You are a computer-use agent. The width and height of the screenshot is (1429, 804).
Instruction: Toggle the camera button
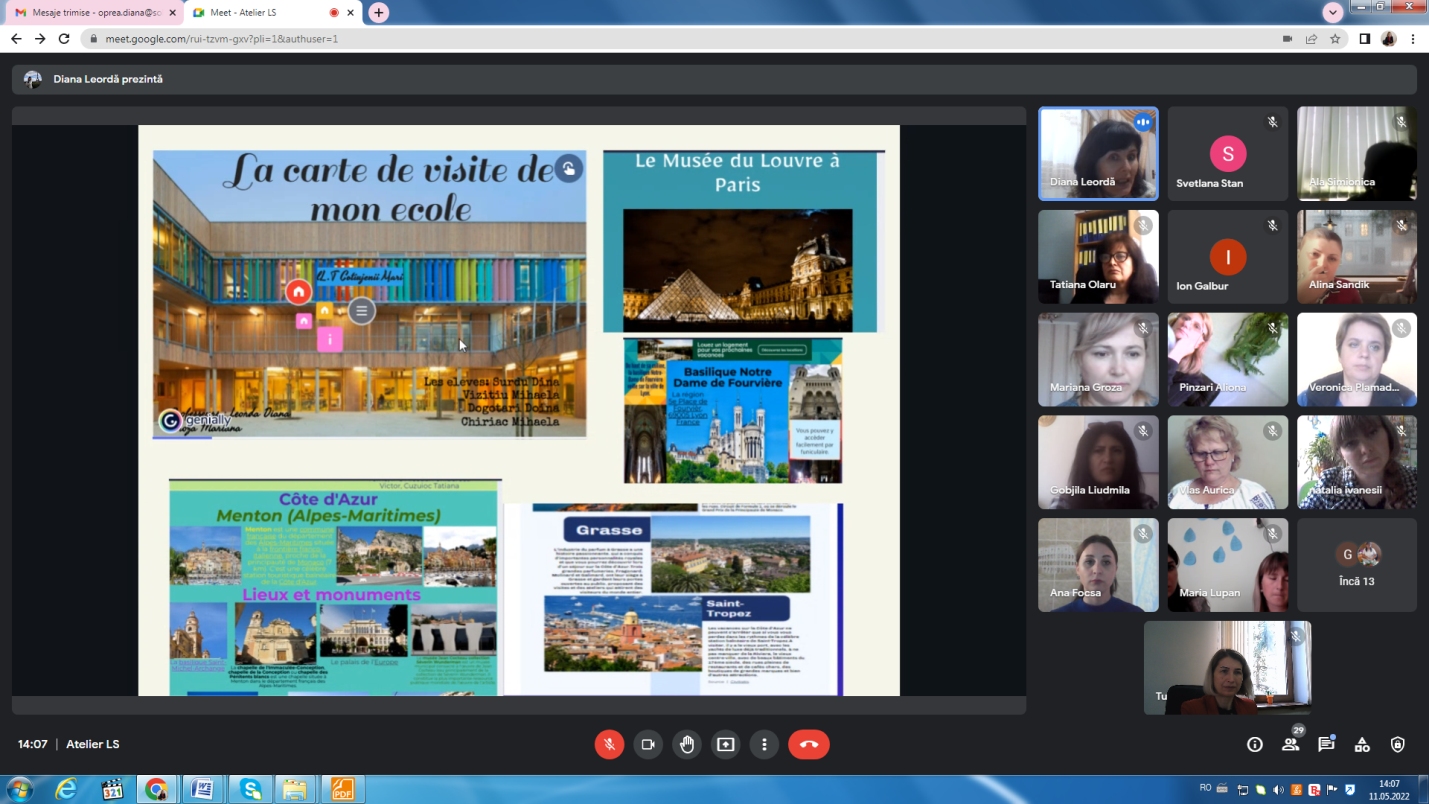[x=648, y=744]
